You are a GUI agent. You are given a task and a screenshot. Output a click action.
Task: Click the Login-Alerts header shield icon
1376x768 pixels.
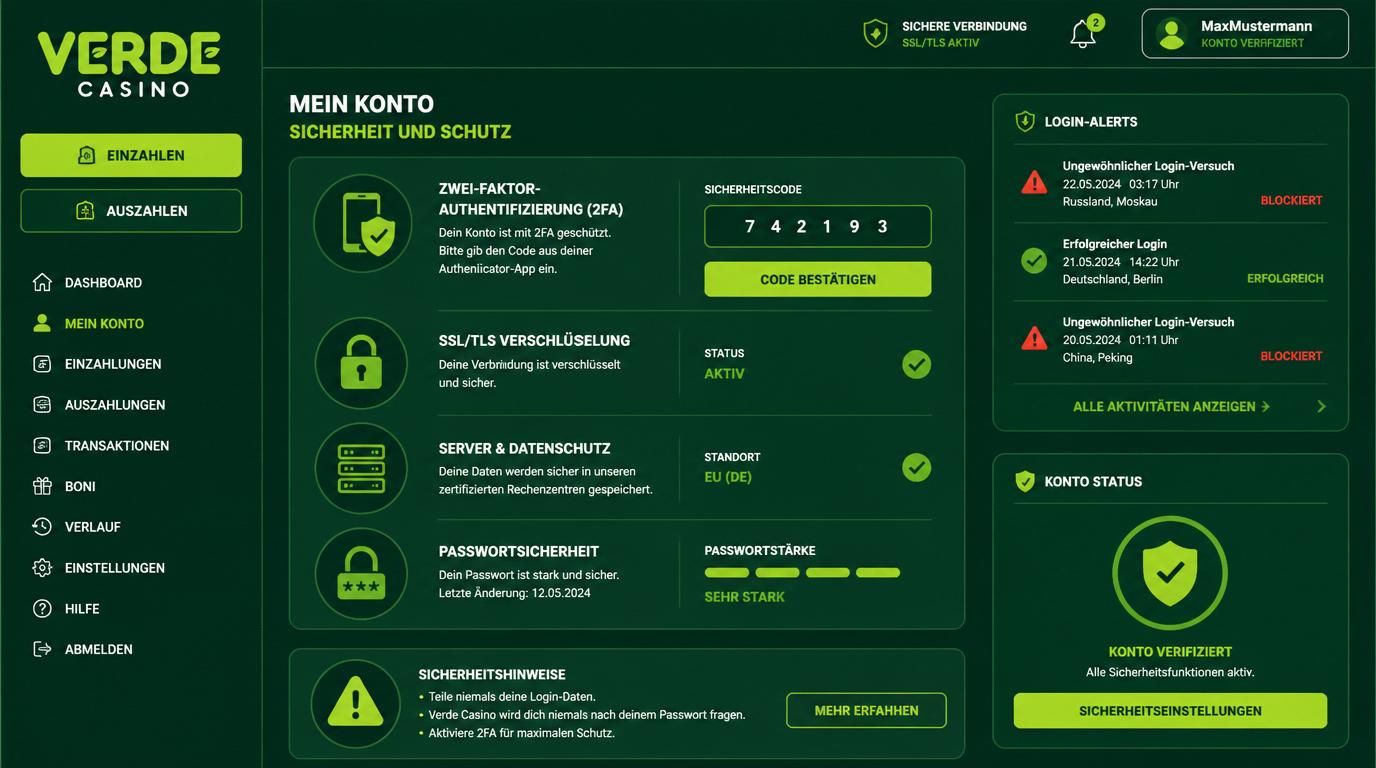(x=1025, y=121)
